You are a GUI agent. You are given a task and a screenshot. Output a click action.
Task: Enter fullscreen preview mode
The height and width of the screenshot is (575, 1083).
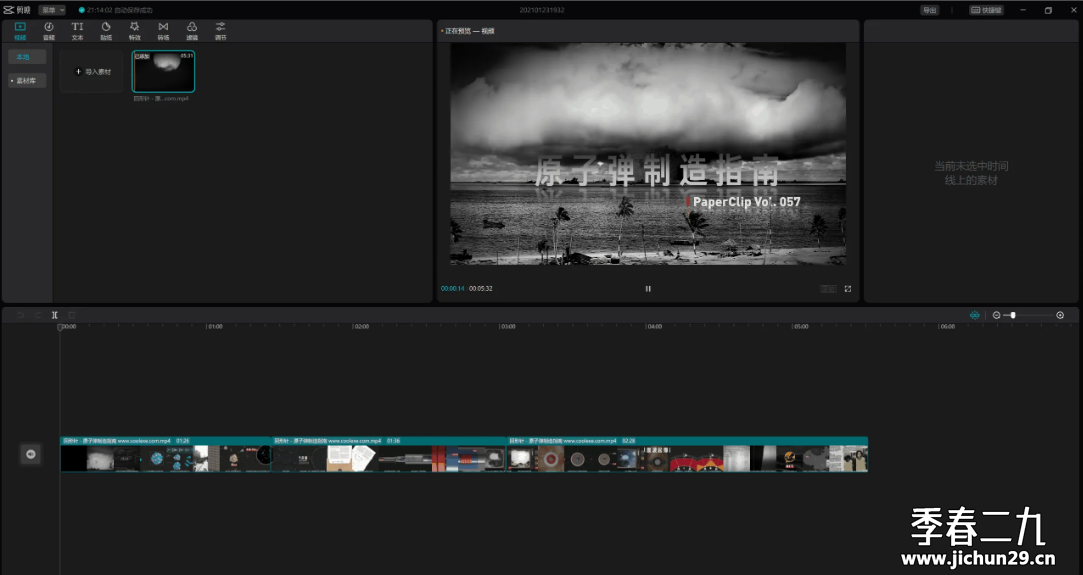[x=847, y=289]
